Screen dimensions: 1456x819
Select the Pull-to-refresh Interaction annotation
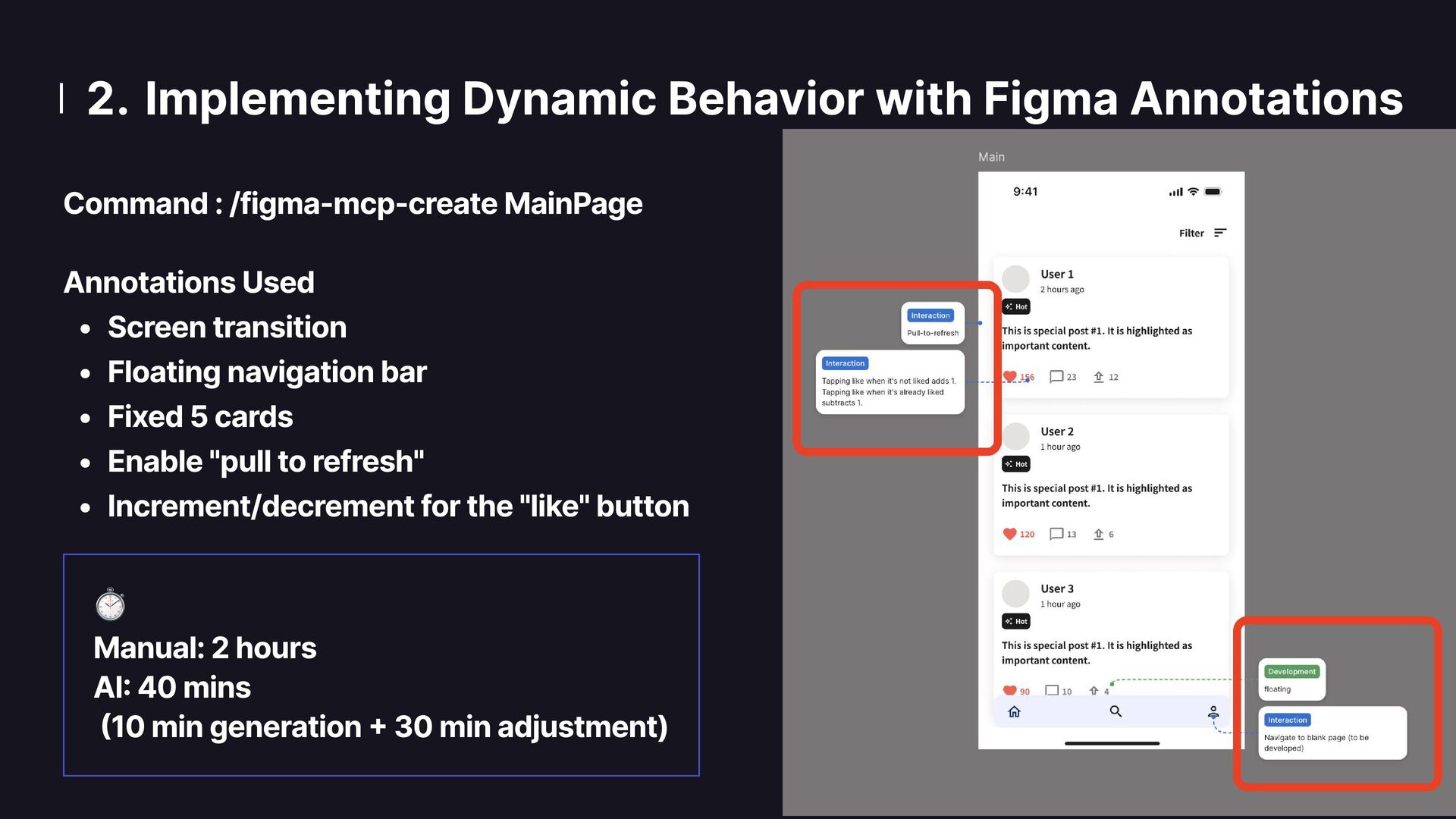tap(932, 324)
